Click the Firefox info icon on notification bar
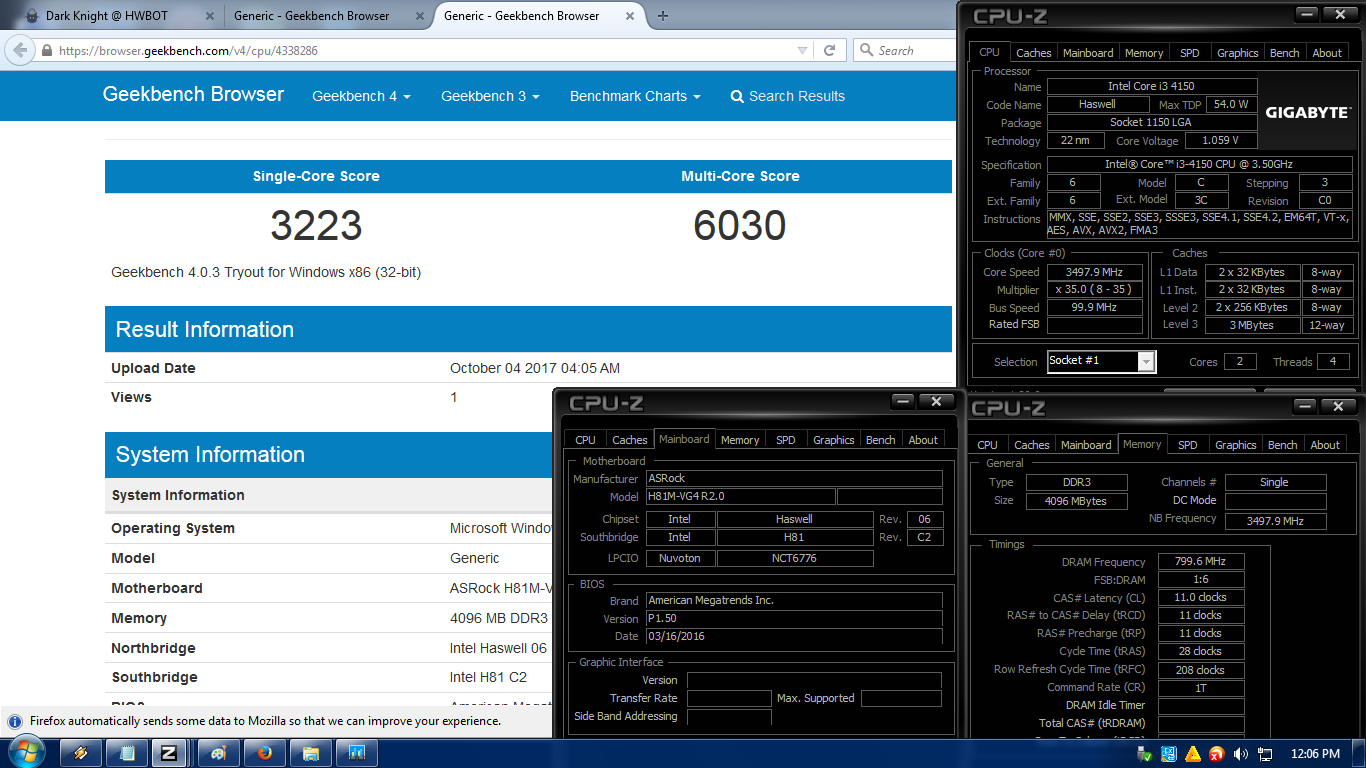Image resolution: width=1366 pixels, height=768 pixels. pos(14,721)
